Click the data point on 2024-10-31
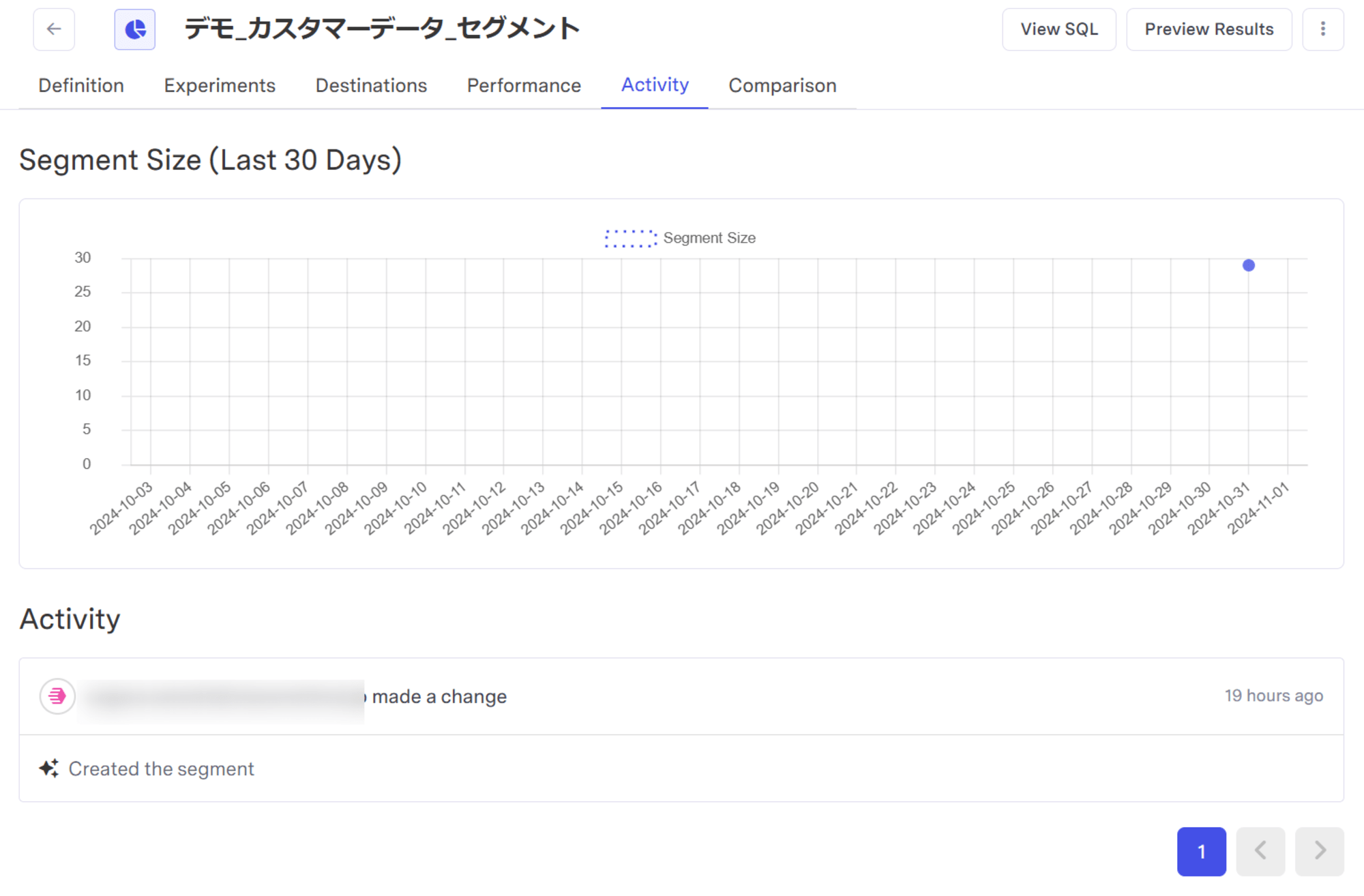1364x896 pixels. pos(1249,265)
